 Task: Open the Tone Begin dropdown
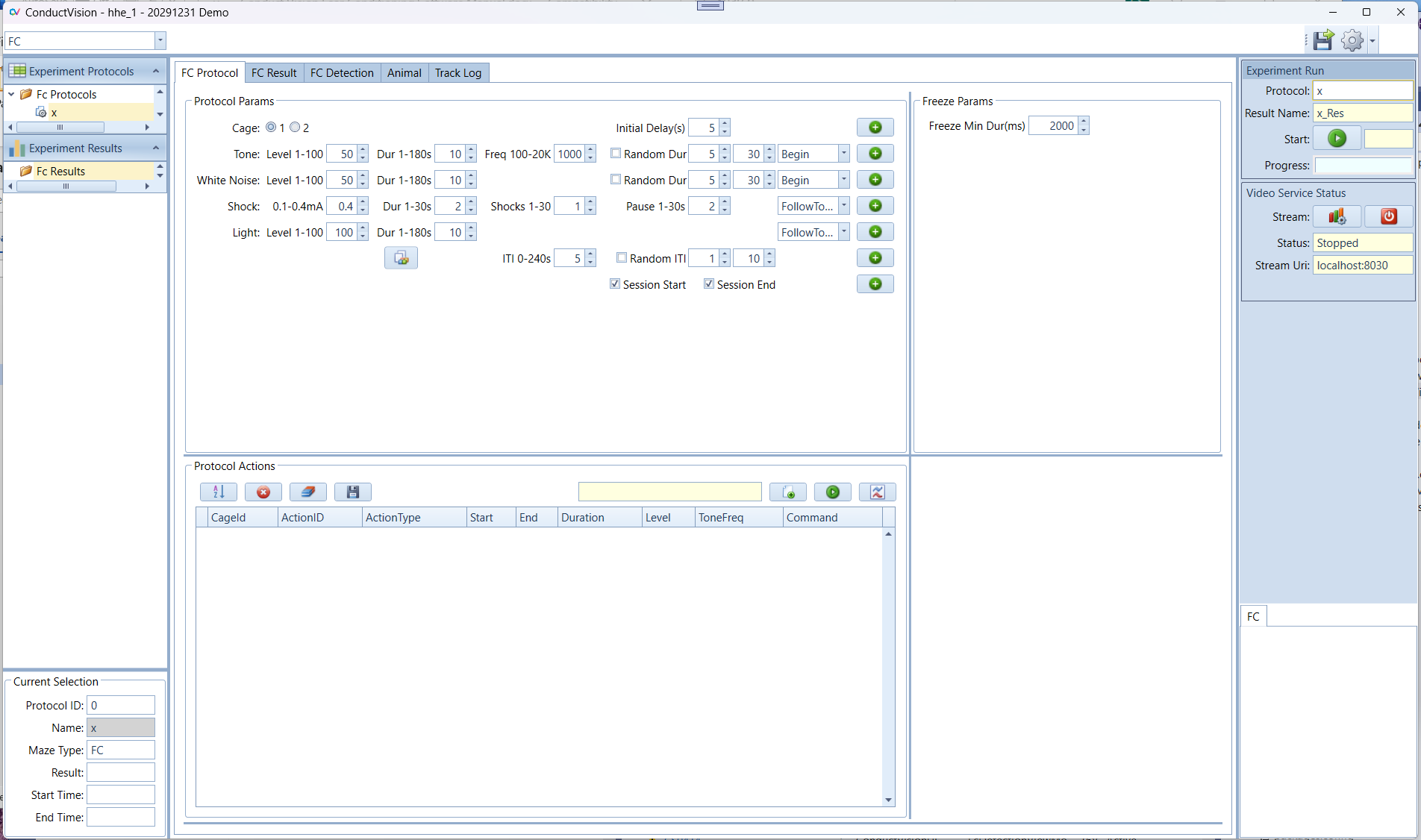click(x=844, y=154)
